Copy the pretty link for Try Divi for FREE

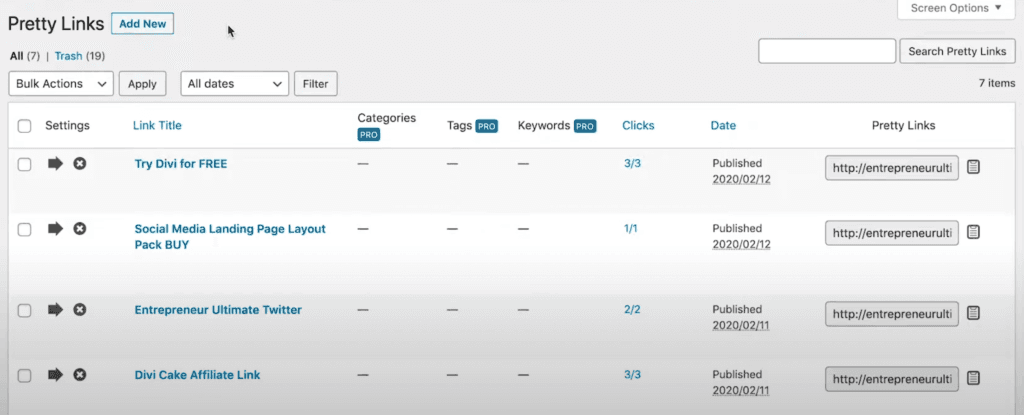point(973,167)
